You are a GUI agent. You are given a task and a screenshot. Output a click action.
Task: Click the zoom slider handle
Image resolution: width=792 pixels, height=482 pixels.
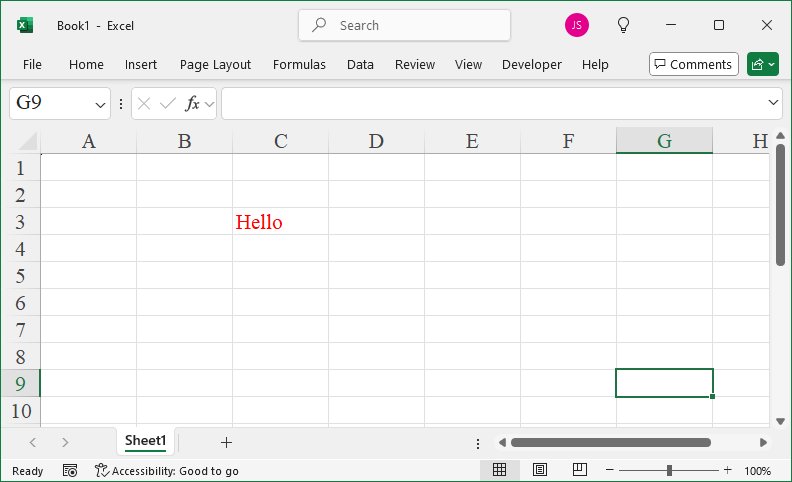pos(669,470)
